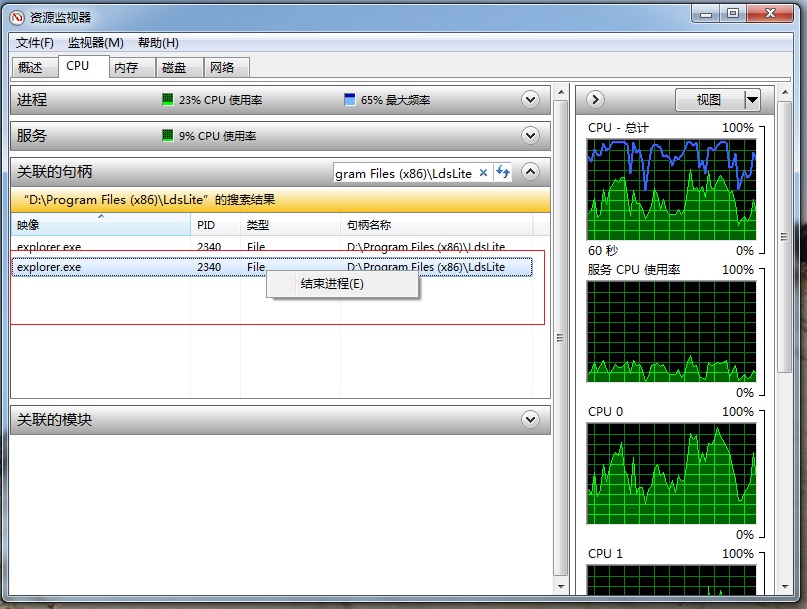Click the CPU - 总计 graph
807x609 pixels.
[x=671, y=189]
